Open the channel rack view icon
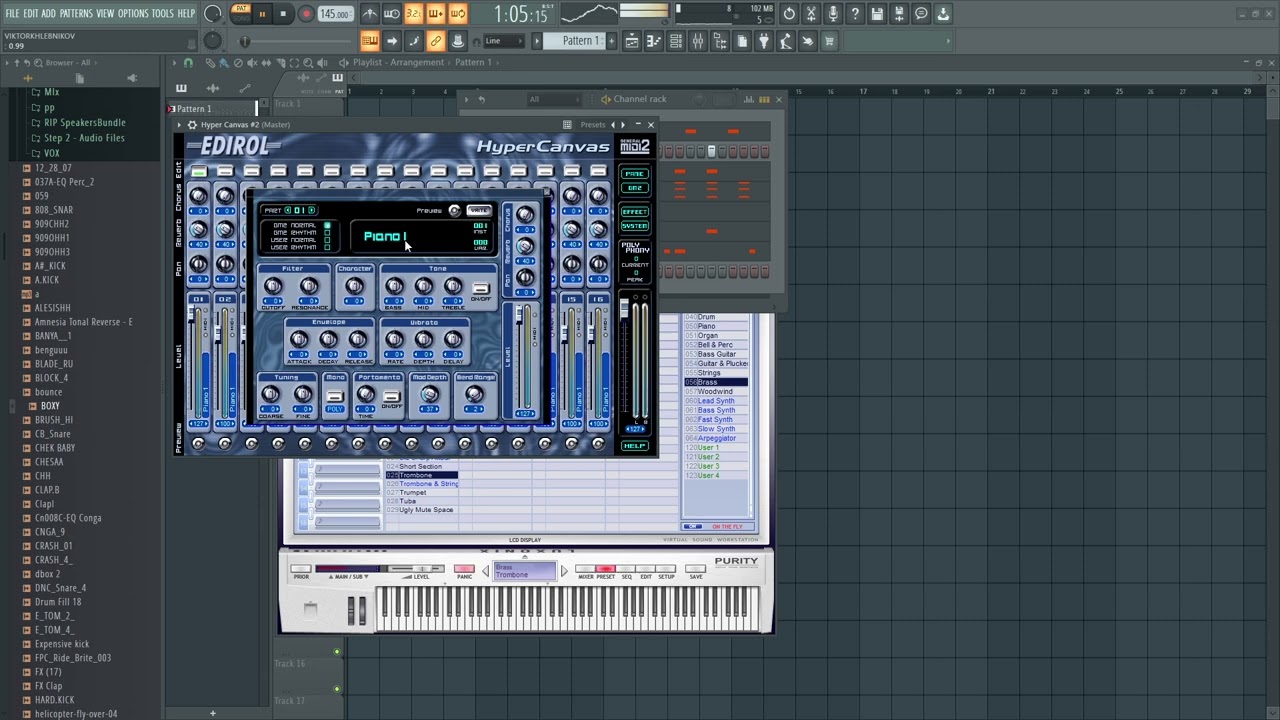The image size is (1280, 720). 675,41
